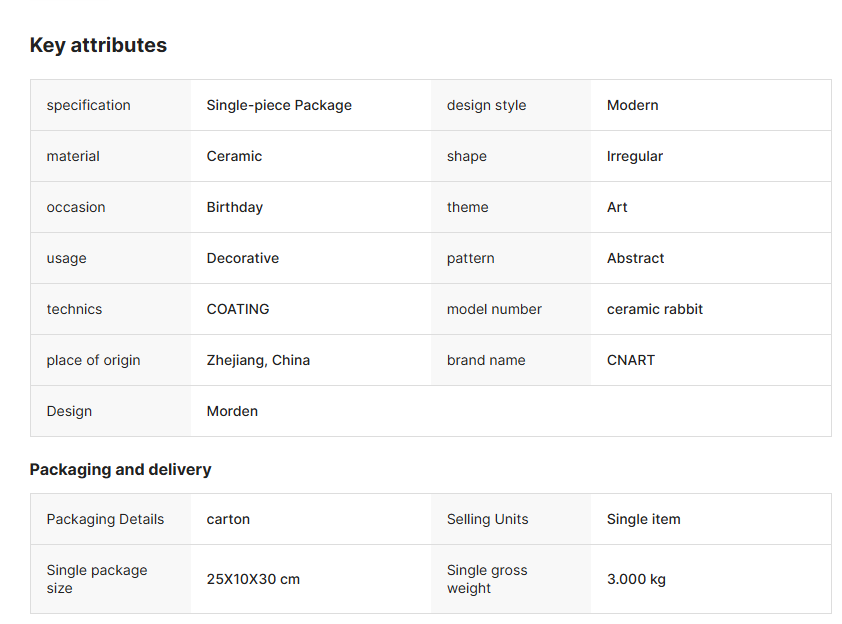
Task: Select the Irregular shape value
Action: click(x=634, y=156)
